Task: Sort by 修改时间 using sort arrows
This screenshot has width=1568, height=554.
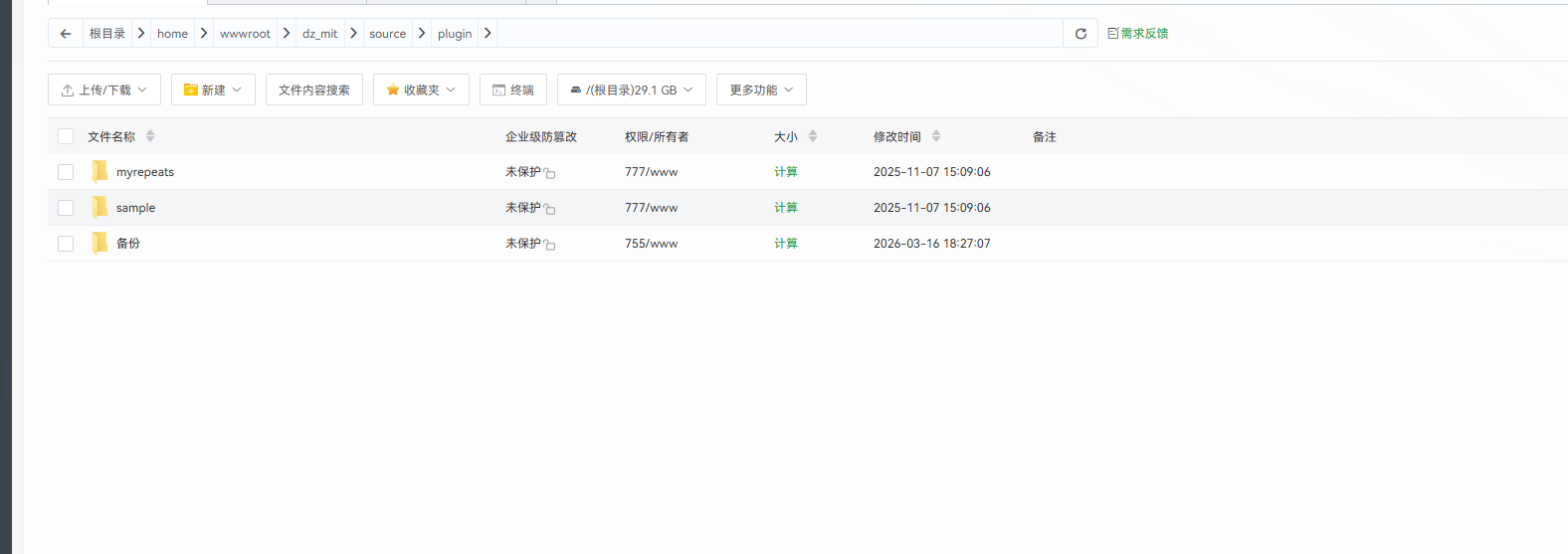Action: [x=936, y=136]
